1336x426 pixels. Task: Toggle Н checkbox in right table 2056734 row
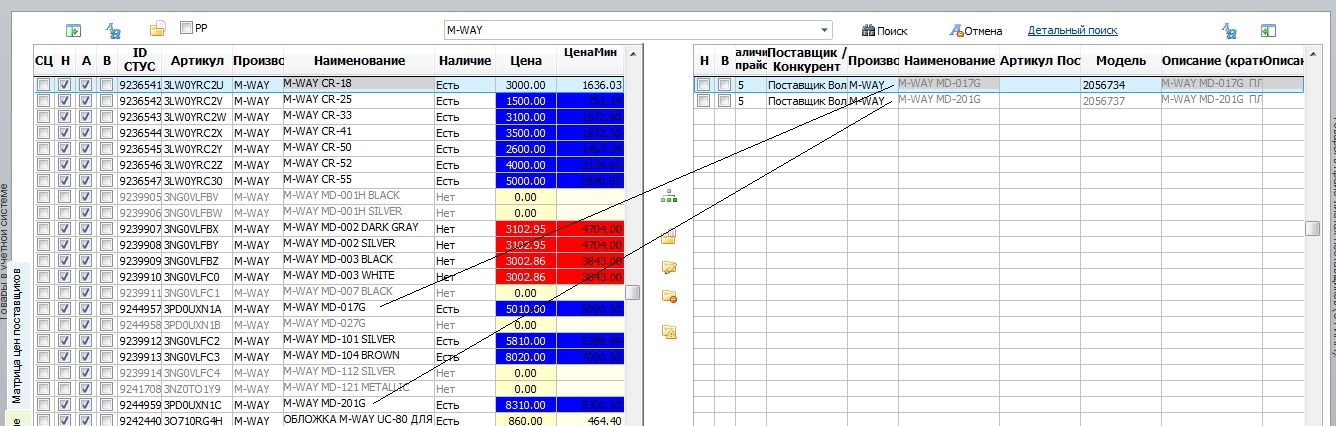704,86
